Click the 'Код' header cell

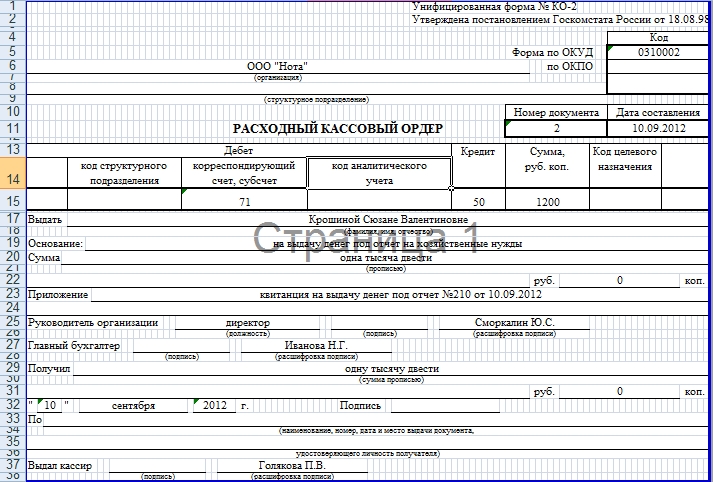pyautogui.click(x=658, y=38)
